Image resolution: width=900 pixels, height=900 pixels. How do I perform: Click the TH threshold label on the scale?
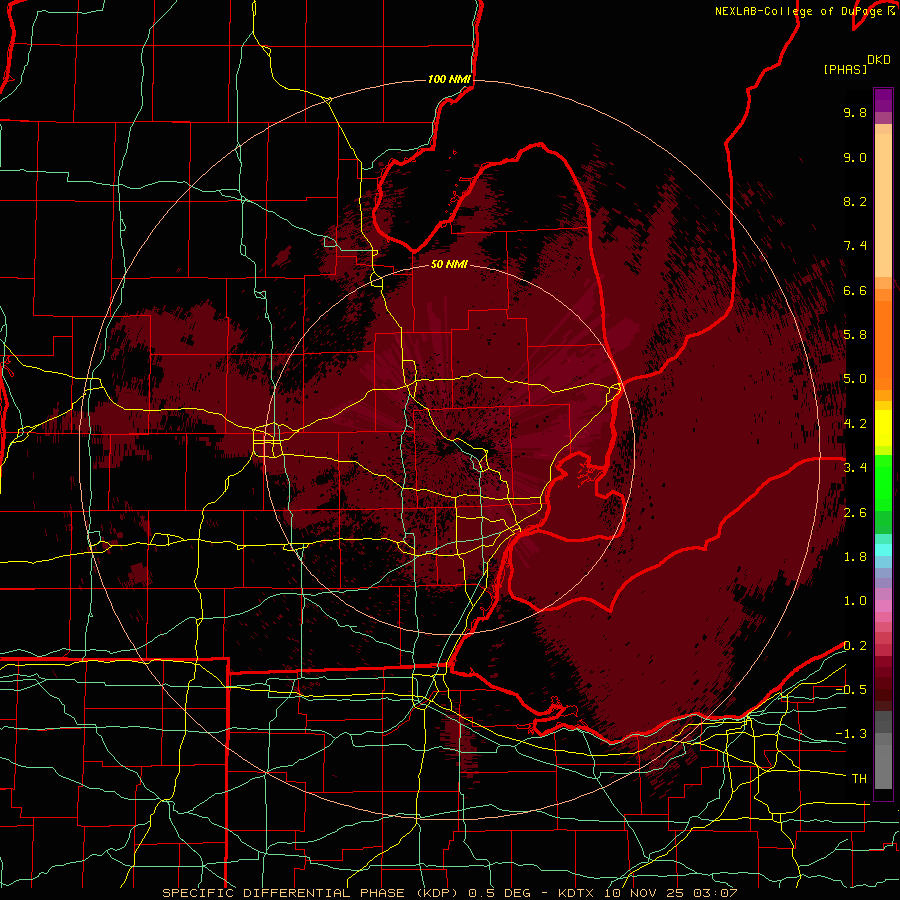click(x=859, y=779)
